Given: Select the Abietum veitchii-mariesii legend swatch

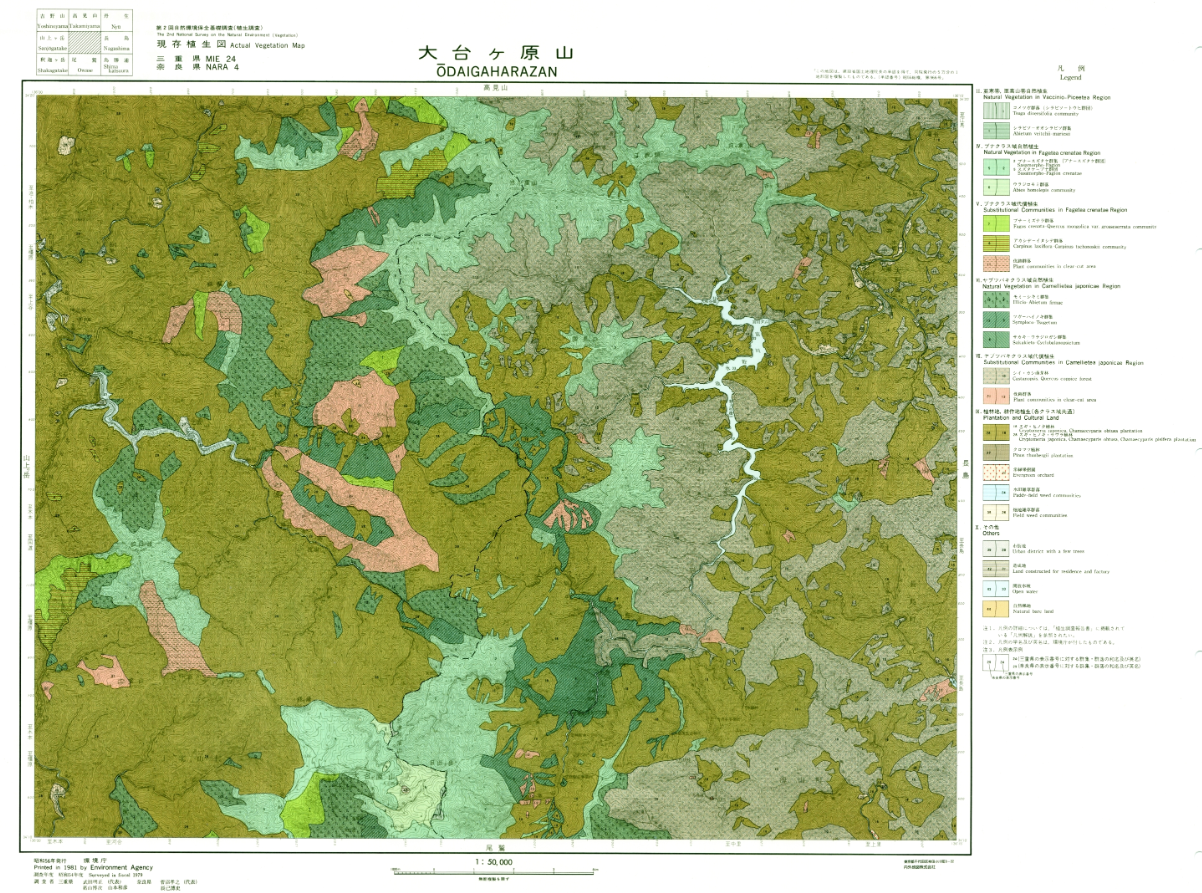Looking at the screenshot, I should pyautogui.click(x=994, y=133).
